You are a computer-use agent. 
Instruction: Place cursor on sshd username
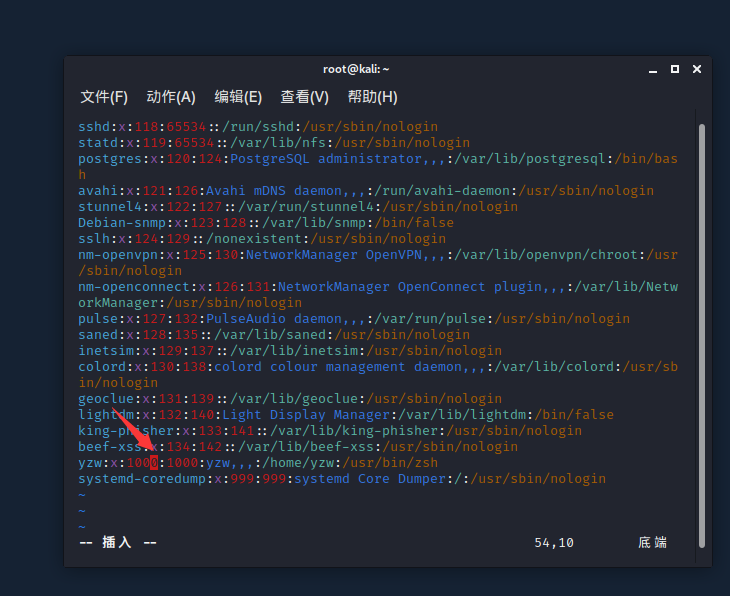click(x=94, y=127)
